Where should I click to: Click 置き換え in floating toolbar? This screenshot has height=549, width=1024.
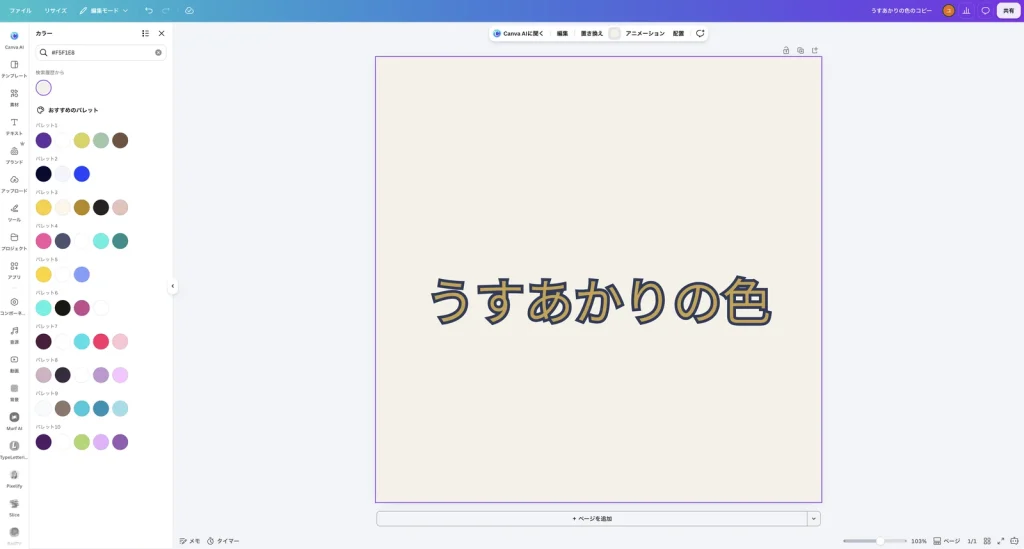point(592,33)
